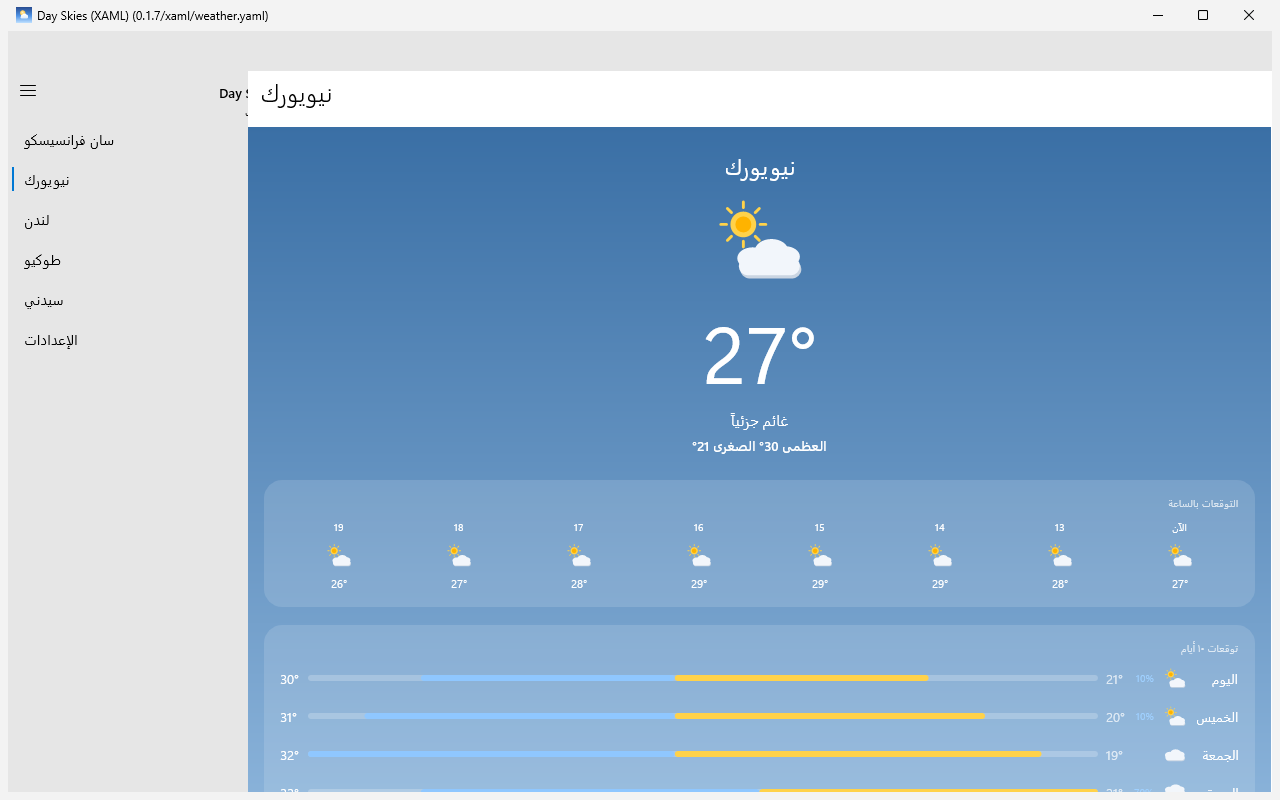Image resolution: width=1280 pixels, height=800 pixels.
Task: Click the hour 14 weather icon
Action: click(x=940, y=556)
